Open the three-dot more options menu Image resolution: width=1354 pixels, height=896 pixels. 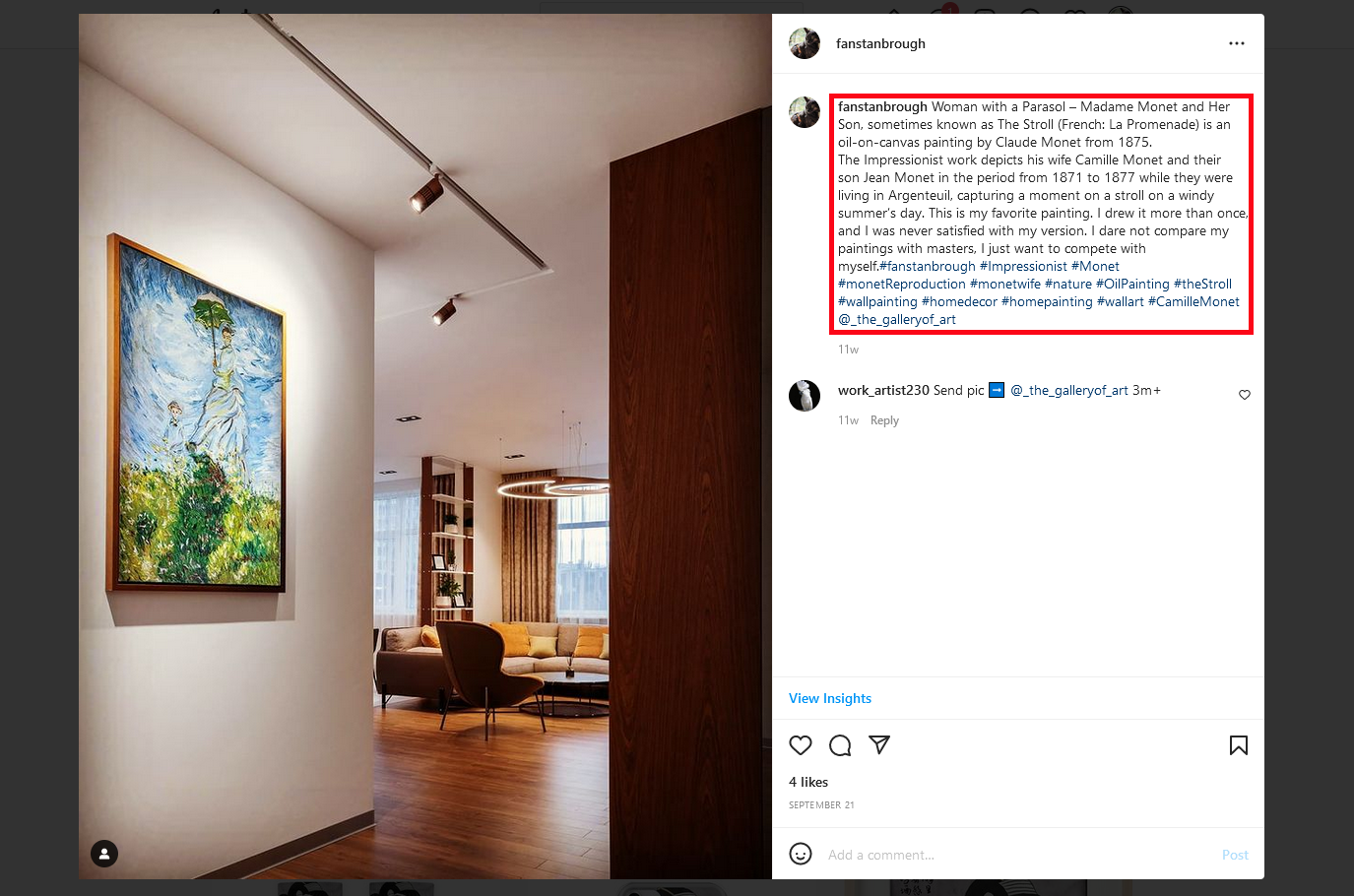(x=1237, y=43)
